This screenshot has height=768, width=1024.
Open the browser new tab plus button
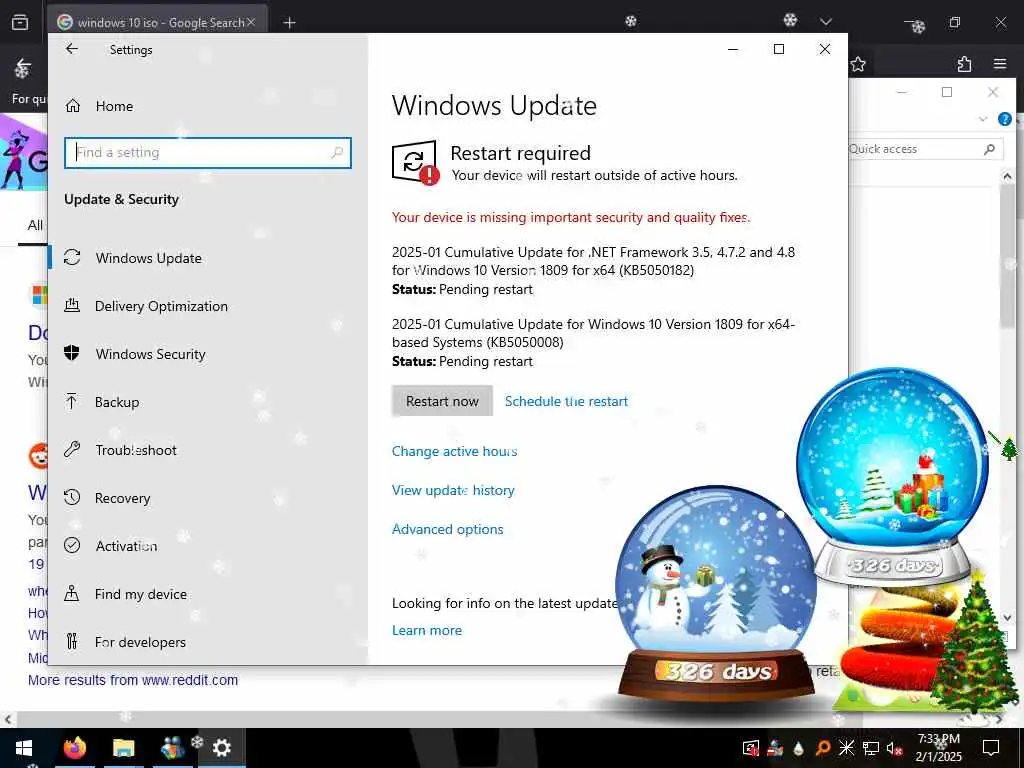tap(289, 23)
